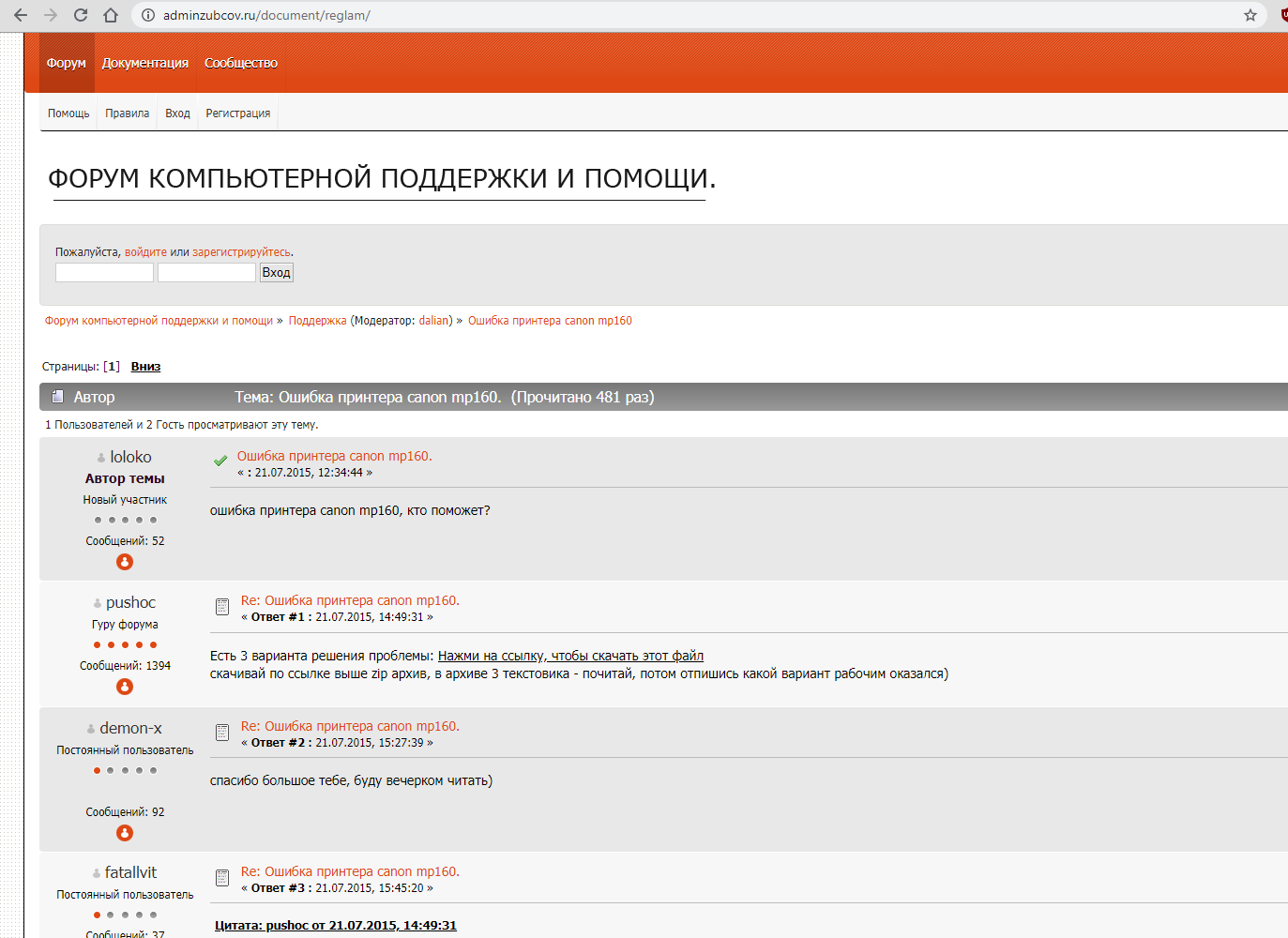Click the Поддержка breadcrumb link
This screenshot has height=938, width=1288.
pyautogui.click(x=317, y=321)
